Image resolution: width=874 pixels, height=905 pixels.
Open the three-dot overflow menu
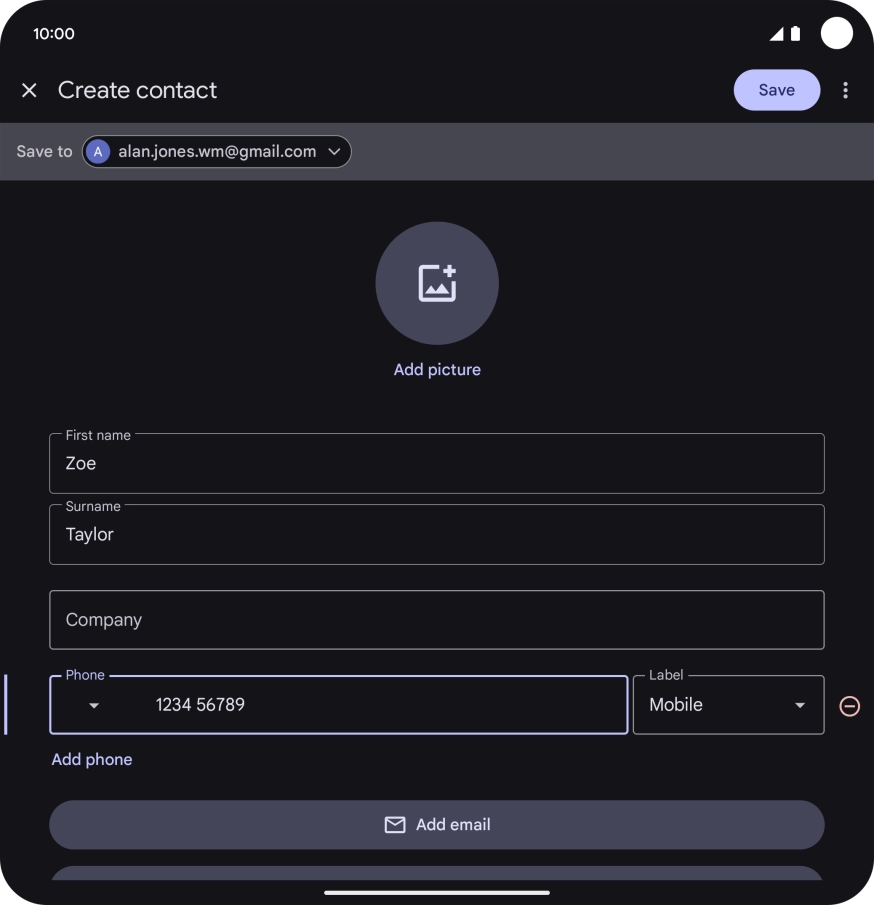click(x=845, y=90)
